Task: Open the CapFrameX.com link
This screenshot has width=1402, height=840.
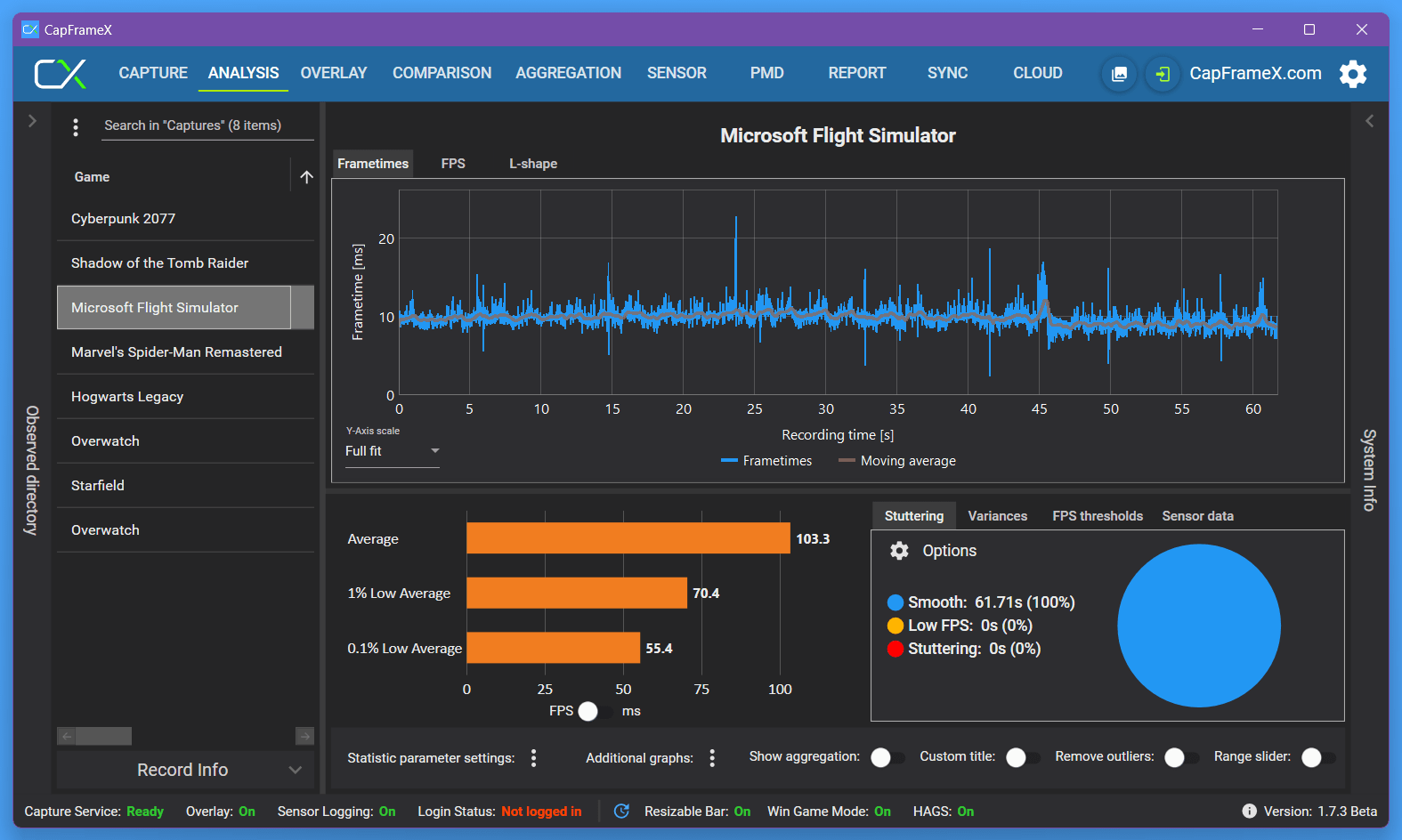Action: pyautogui.click(x=1255, y=74)
